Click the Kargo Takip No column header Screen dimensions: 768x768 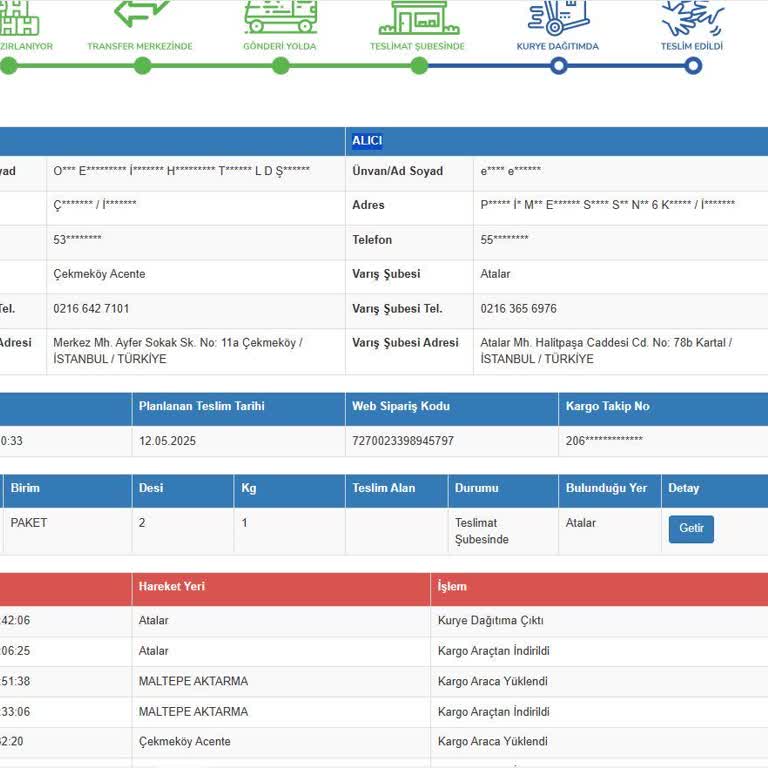[x=607, y=406]
